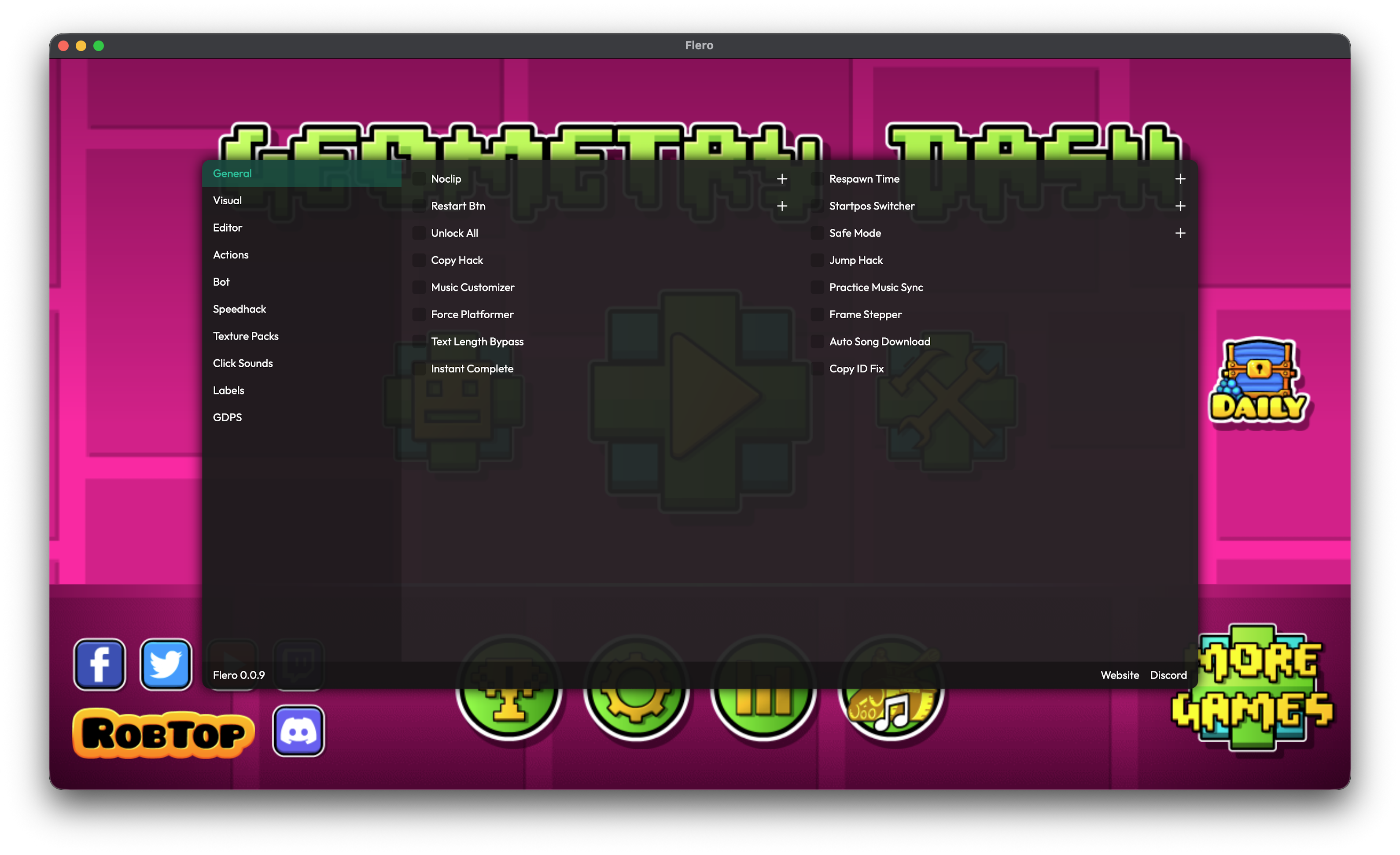This screenshot has height=855, width=1400.
Task: Select the General tab
Action: coord(302,173)
